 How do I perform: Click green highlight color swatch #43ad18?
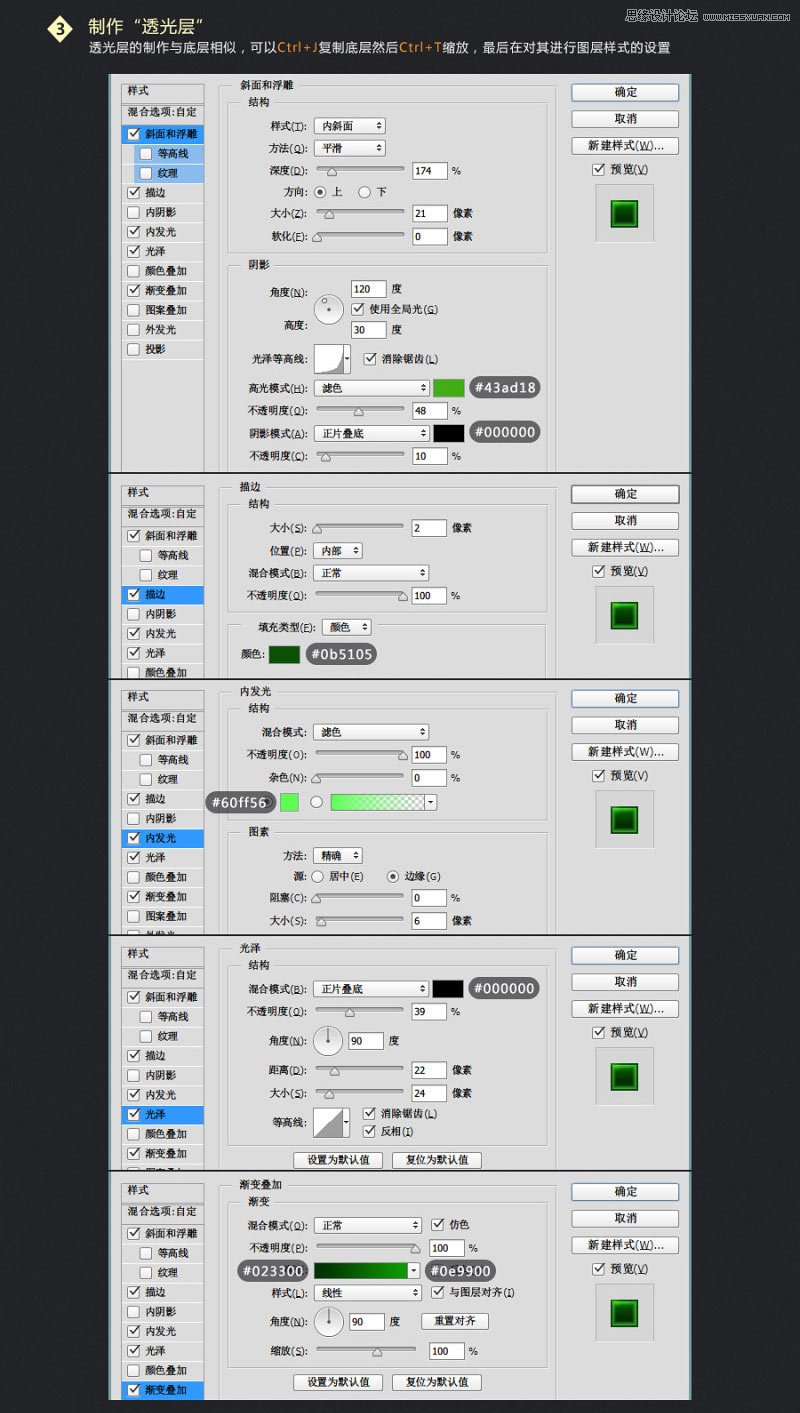point(449,388)
